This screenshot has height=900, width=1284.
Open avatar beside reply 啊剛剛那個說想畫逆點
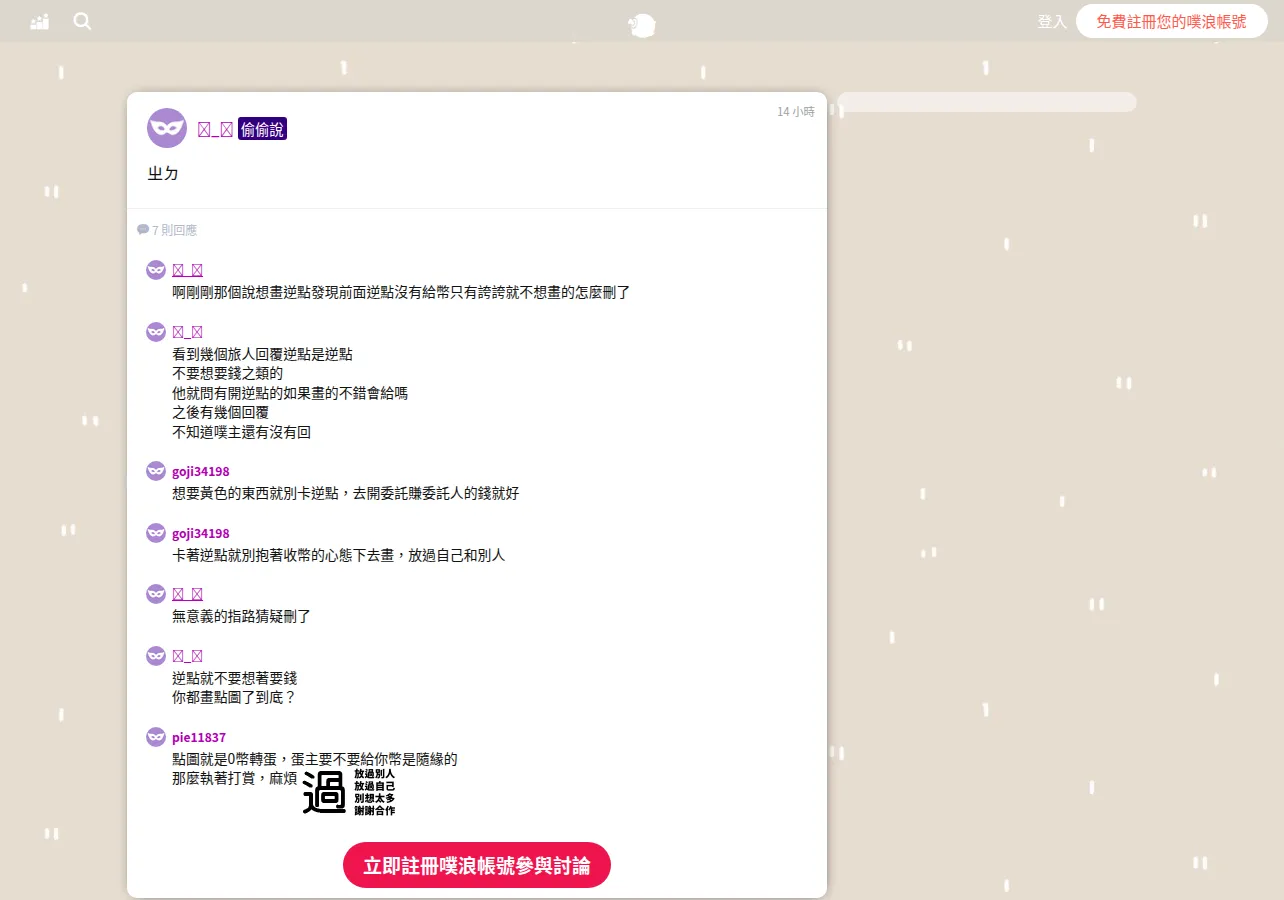point(156,270)
